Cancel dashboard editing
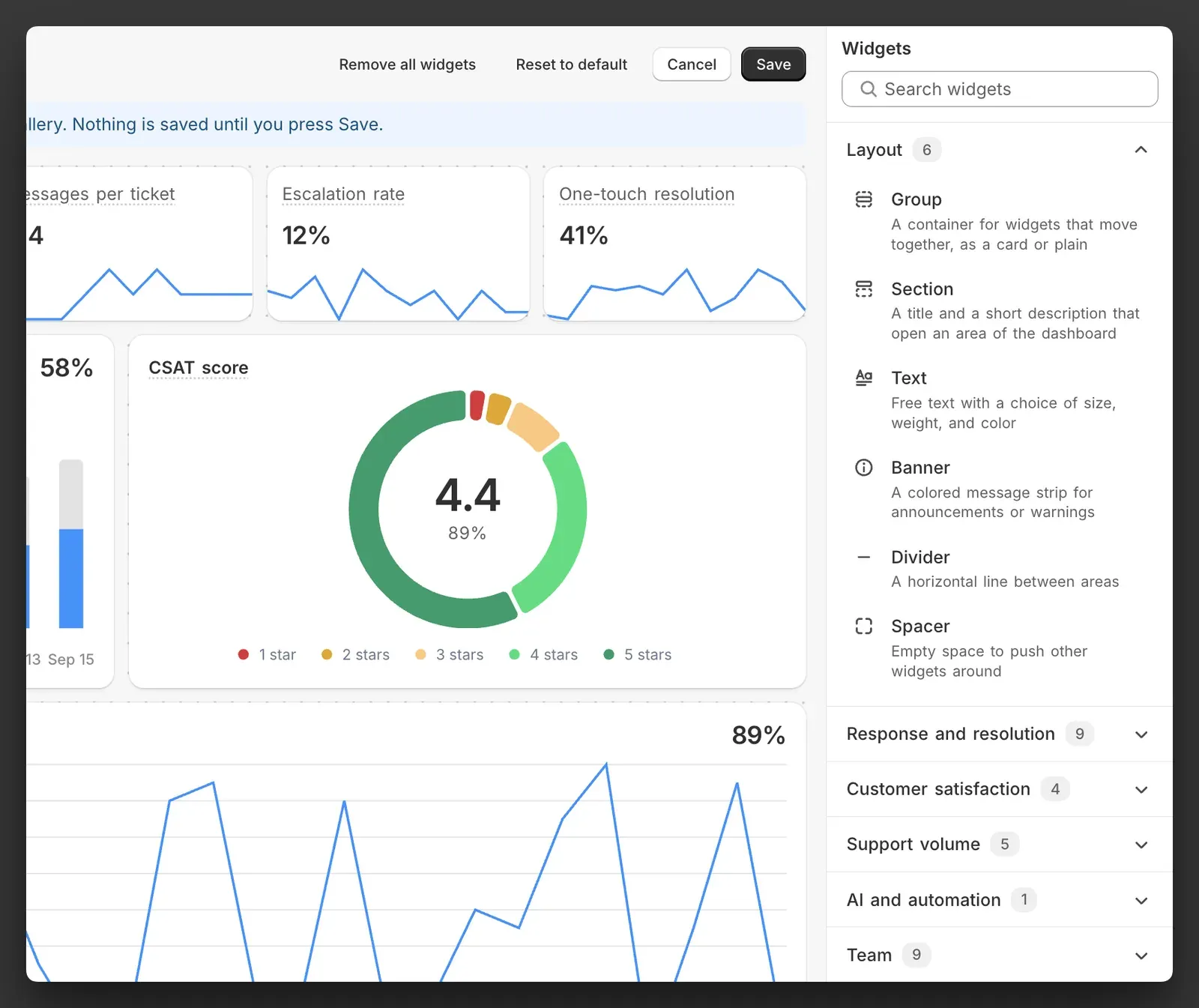Screen dimensions: 1199x1008 point(692,64)
